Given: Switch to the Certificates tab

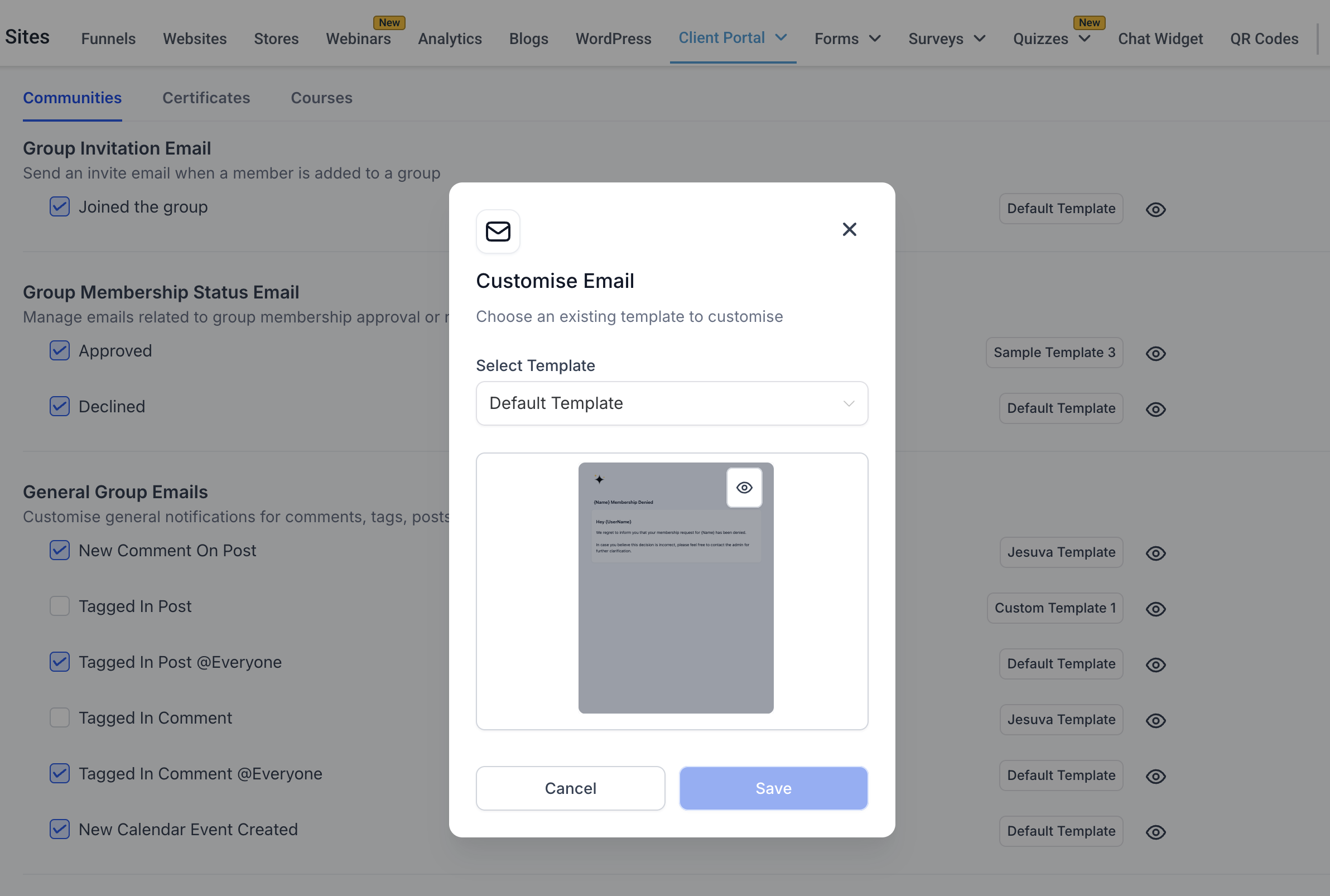Looking at the screenshot, I should tap(206, 98).
